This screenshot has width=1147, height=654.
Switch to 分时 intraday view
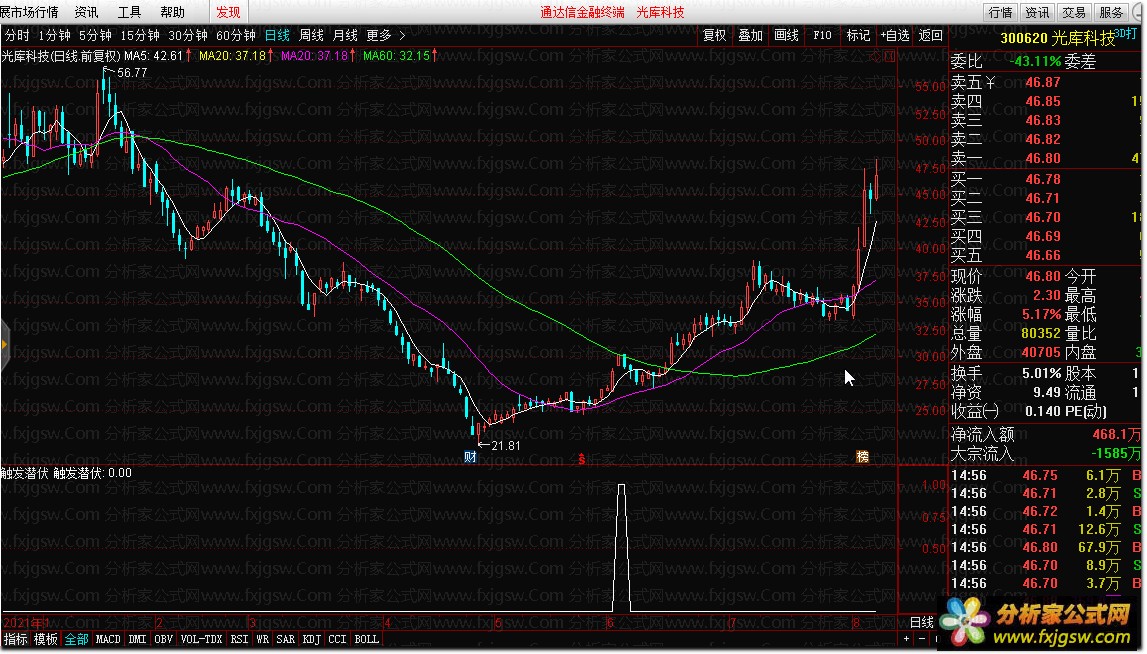pos(17,35)
